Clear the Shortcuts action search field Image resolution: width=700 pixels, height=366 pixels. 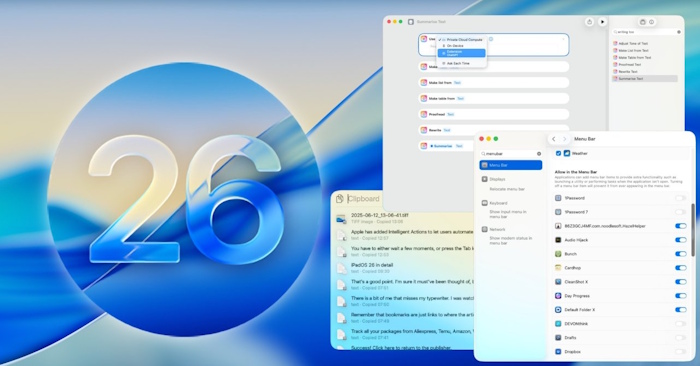(x=679, y=32)
